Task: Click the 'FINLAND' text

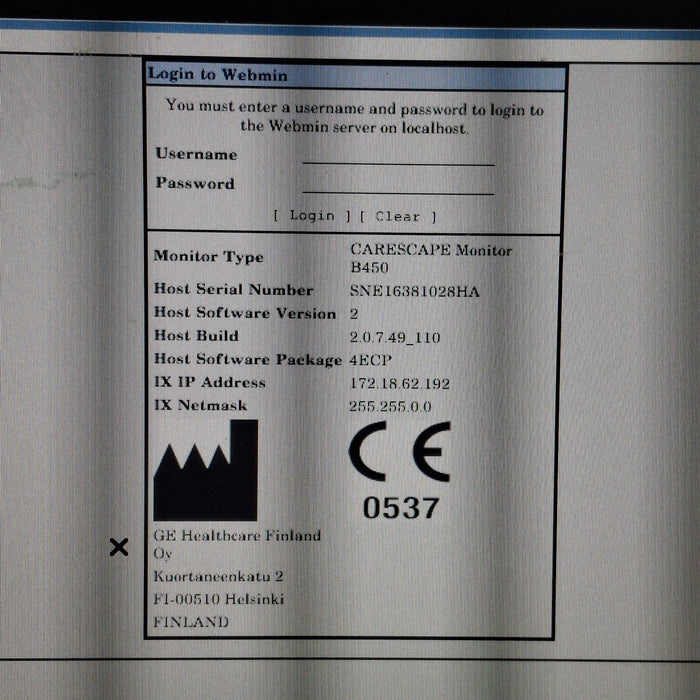Action: click(191, 622)
